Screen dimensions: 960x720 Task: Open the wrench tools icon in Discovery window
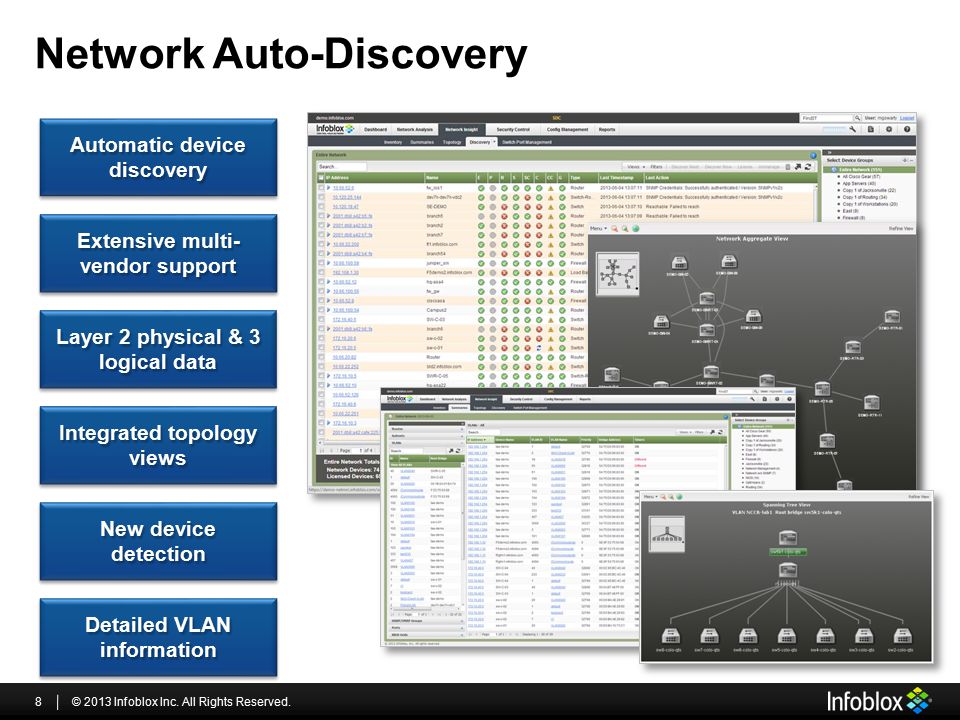pyautogui.click(x=853, y=129)
